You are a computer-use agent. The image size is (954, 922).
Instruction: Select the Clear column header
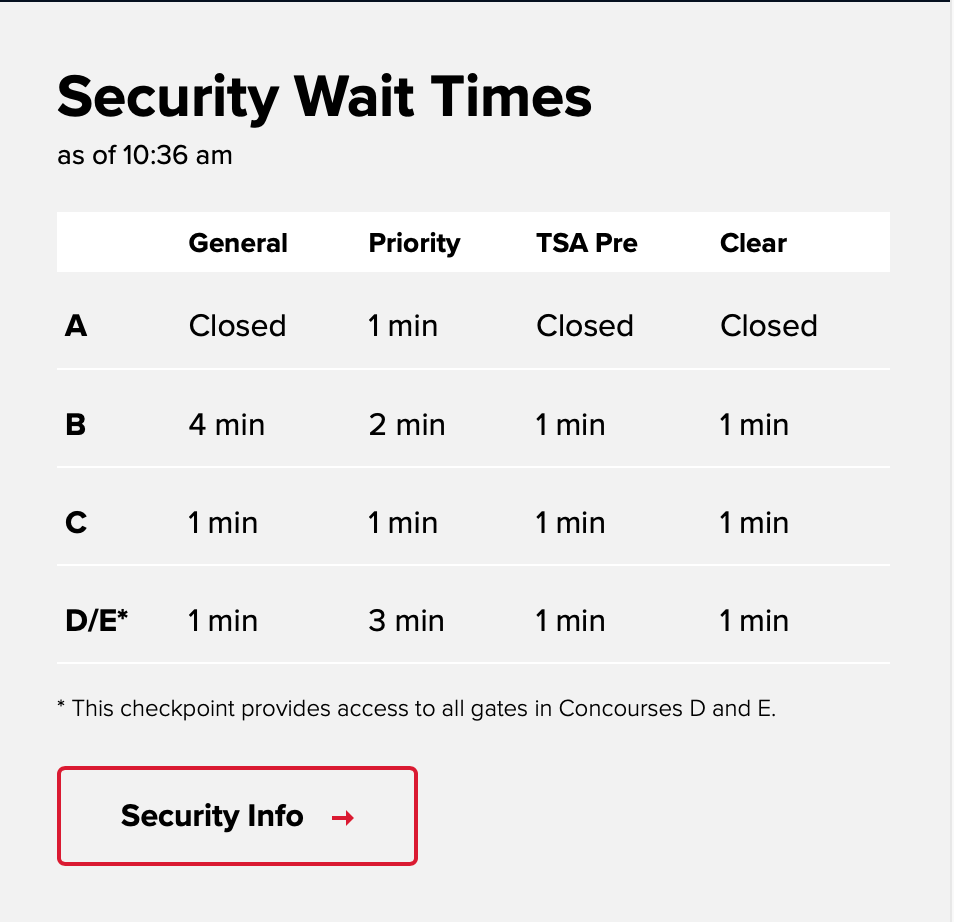click(752, 242)
